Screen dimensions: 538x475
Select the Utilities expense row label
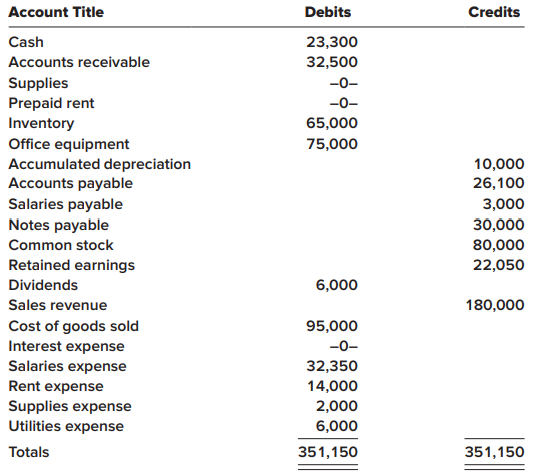click(66, 427)
